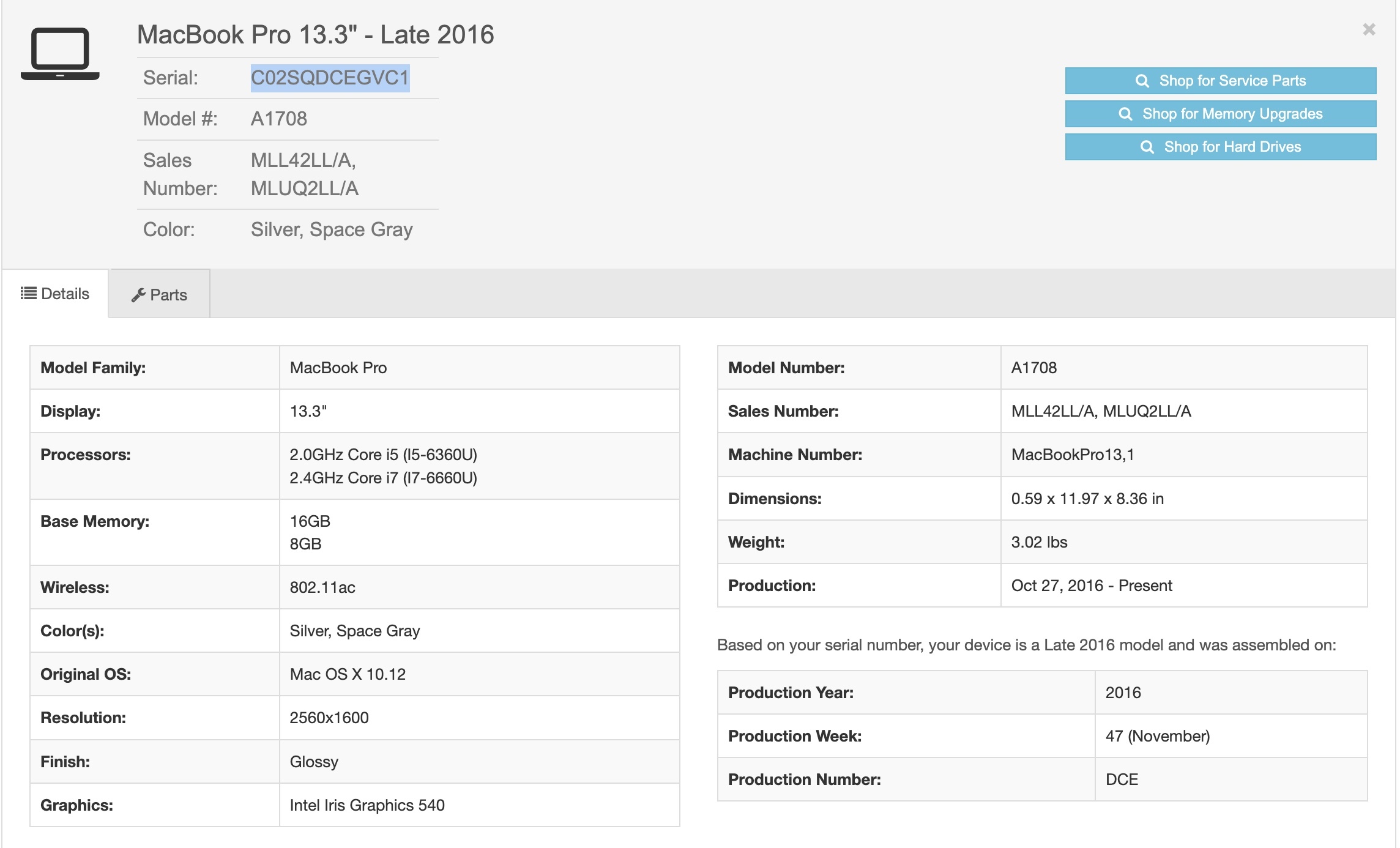Image resolution: width=1400 pixels, height=848 pixels.
Task: Click Machine Number value MacBookPro13,1
Action: pyautogui.click(x=1073, y=455)
